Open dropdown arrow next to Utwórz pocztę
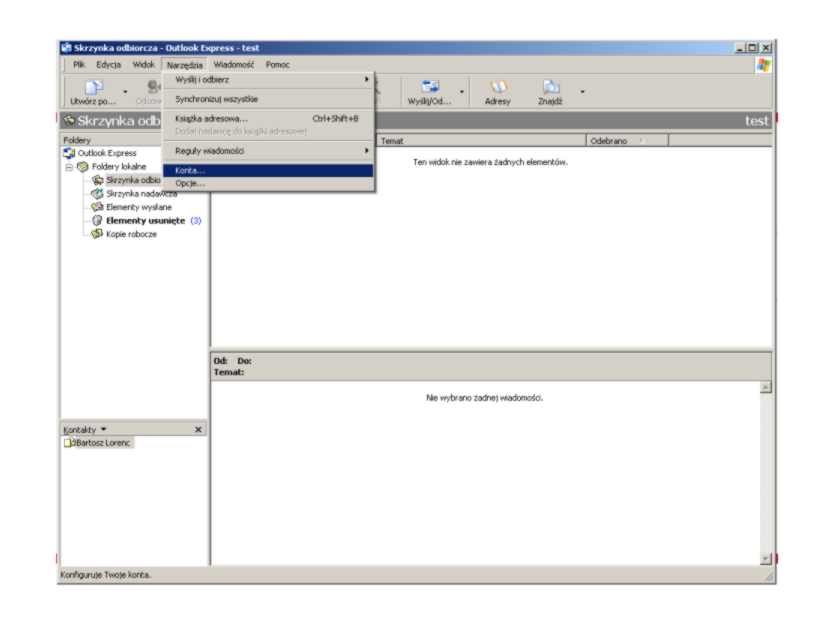This screenshot has height=625, width=833. 125,93
